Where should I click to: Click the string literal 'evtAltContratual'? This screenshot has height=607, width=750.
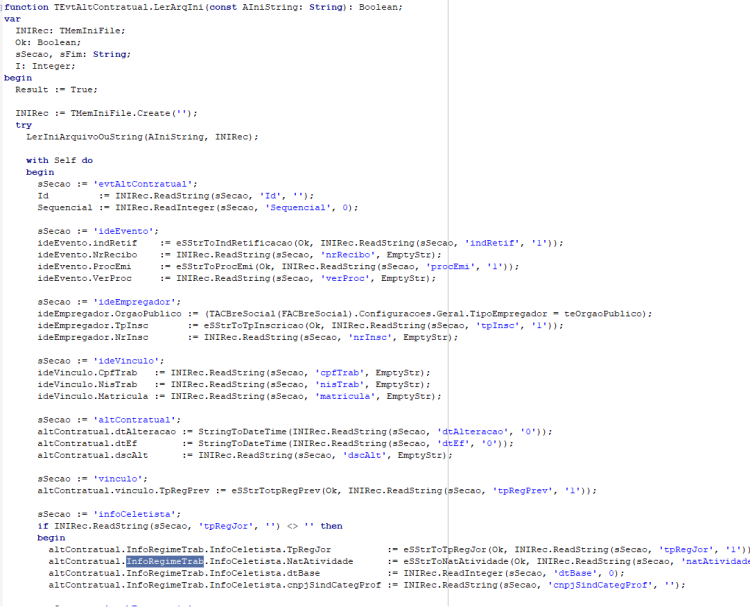tap(143, 184)
